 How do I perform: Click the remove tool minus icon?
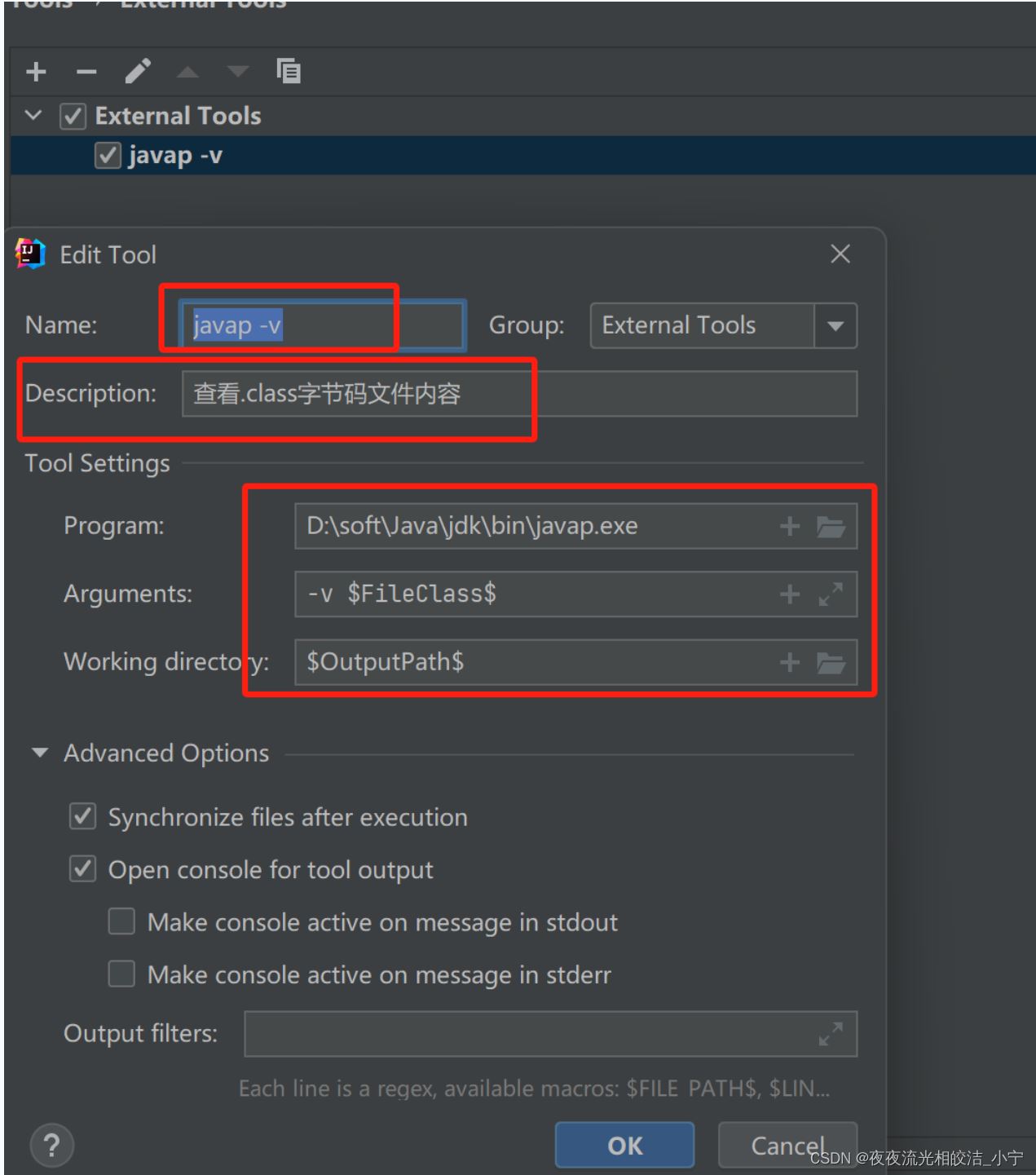[x=86, y=72]
